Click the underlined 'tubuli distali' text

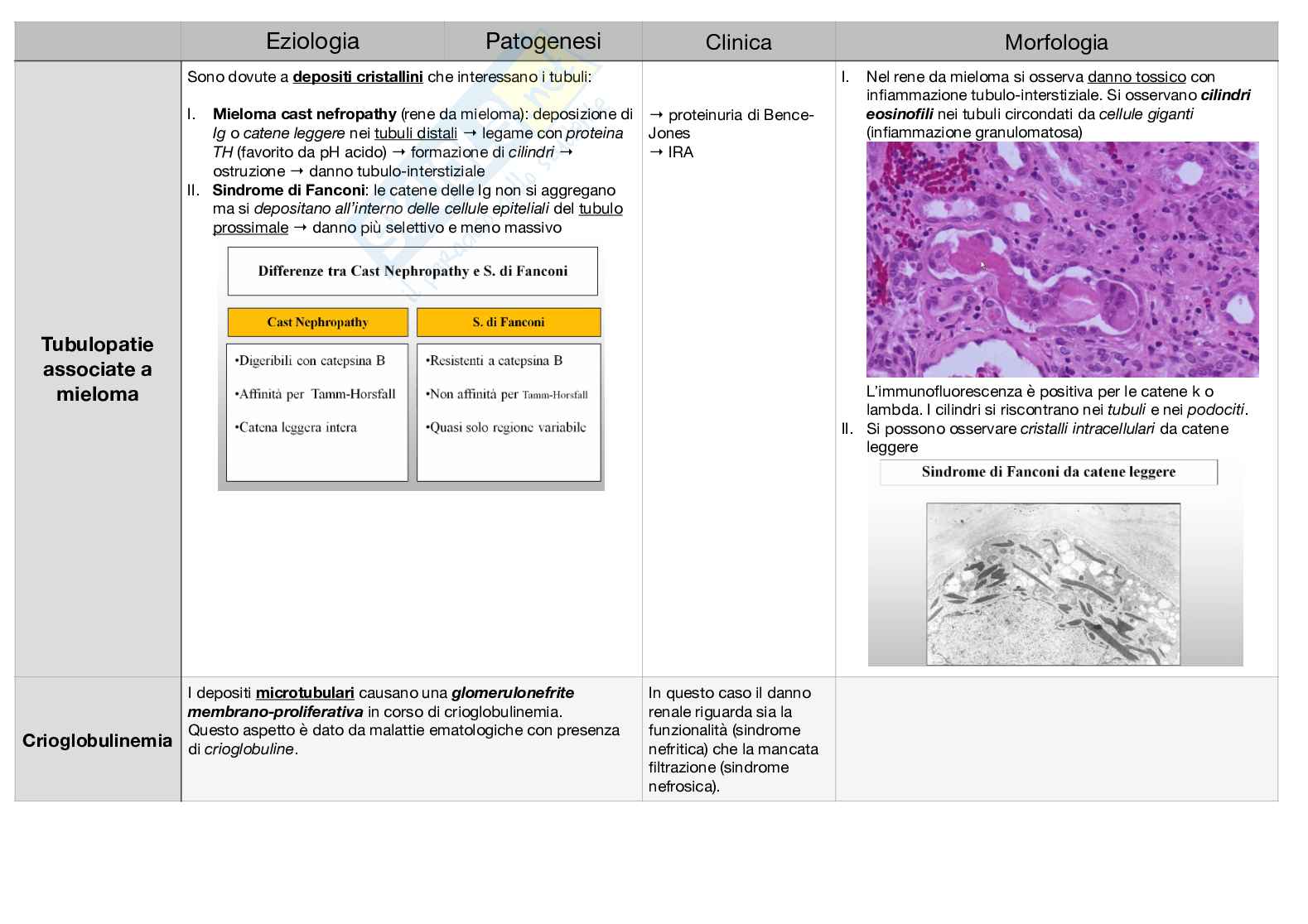(415, 133)
